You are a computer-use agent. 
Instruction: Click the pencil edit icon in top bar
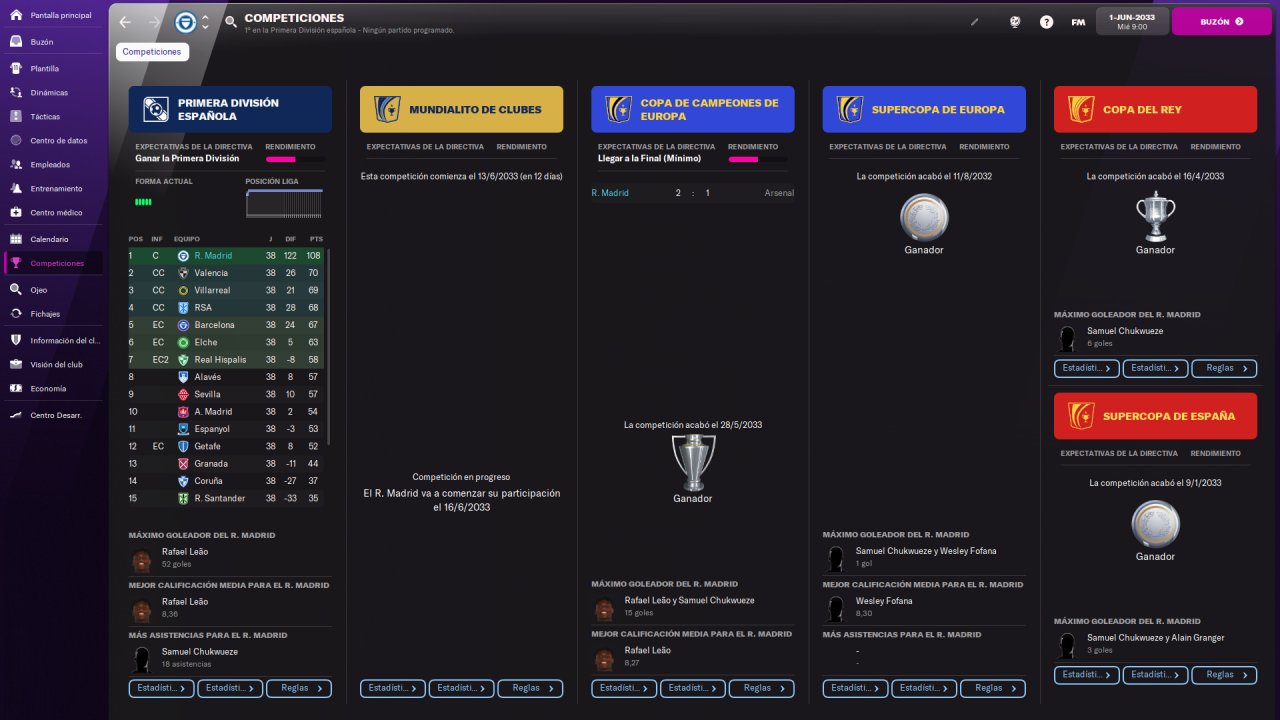[975, 21]
